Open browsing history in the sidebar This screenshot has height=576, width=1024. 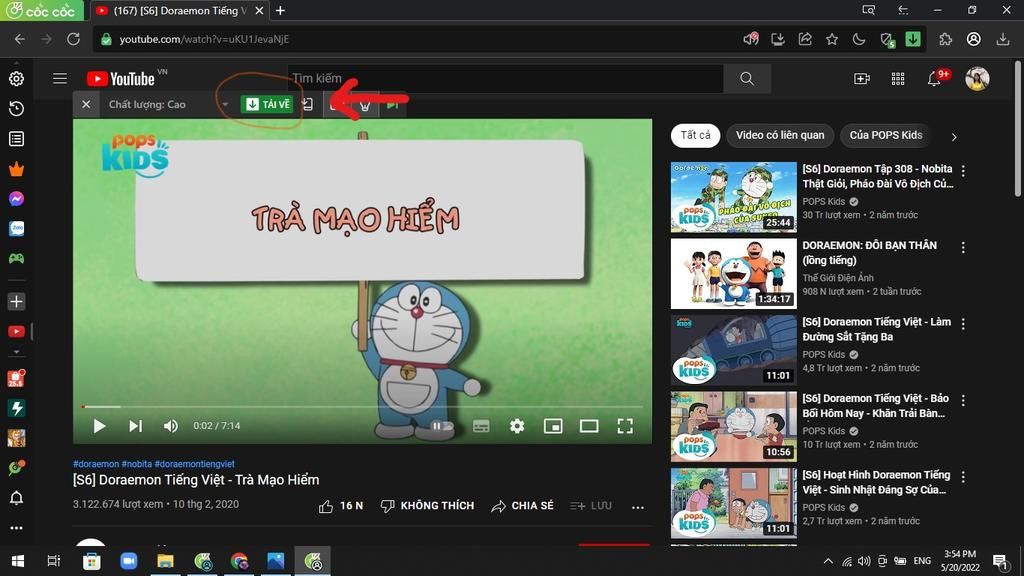16,108
